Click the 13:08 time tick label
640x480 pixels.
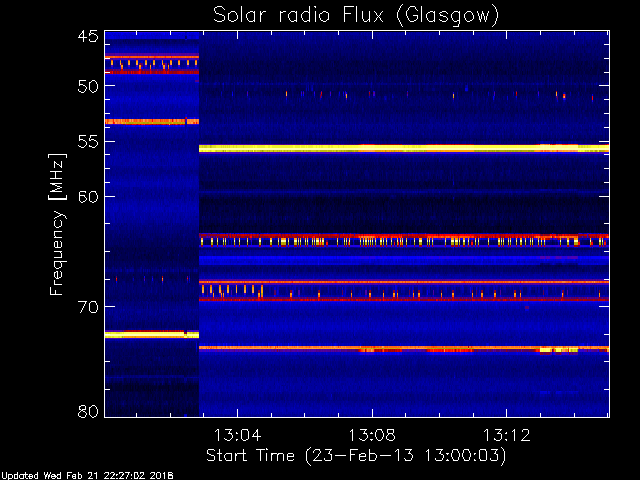372,435
